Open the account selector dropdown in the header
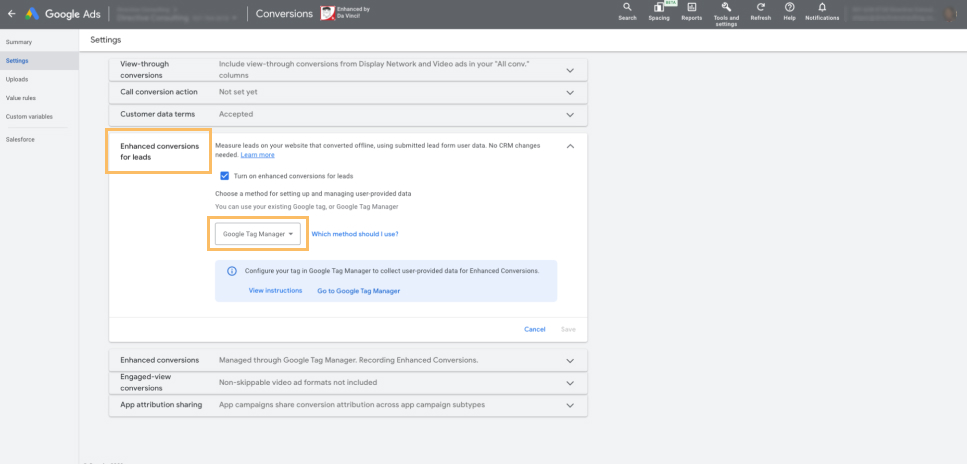This screenshot has width=967, height=464. click(x=176, y=14)
